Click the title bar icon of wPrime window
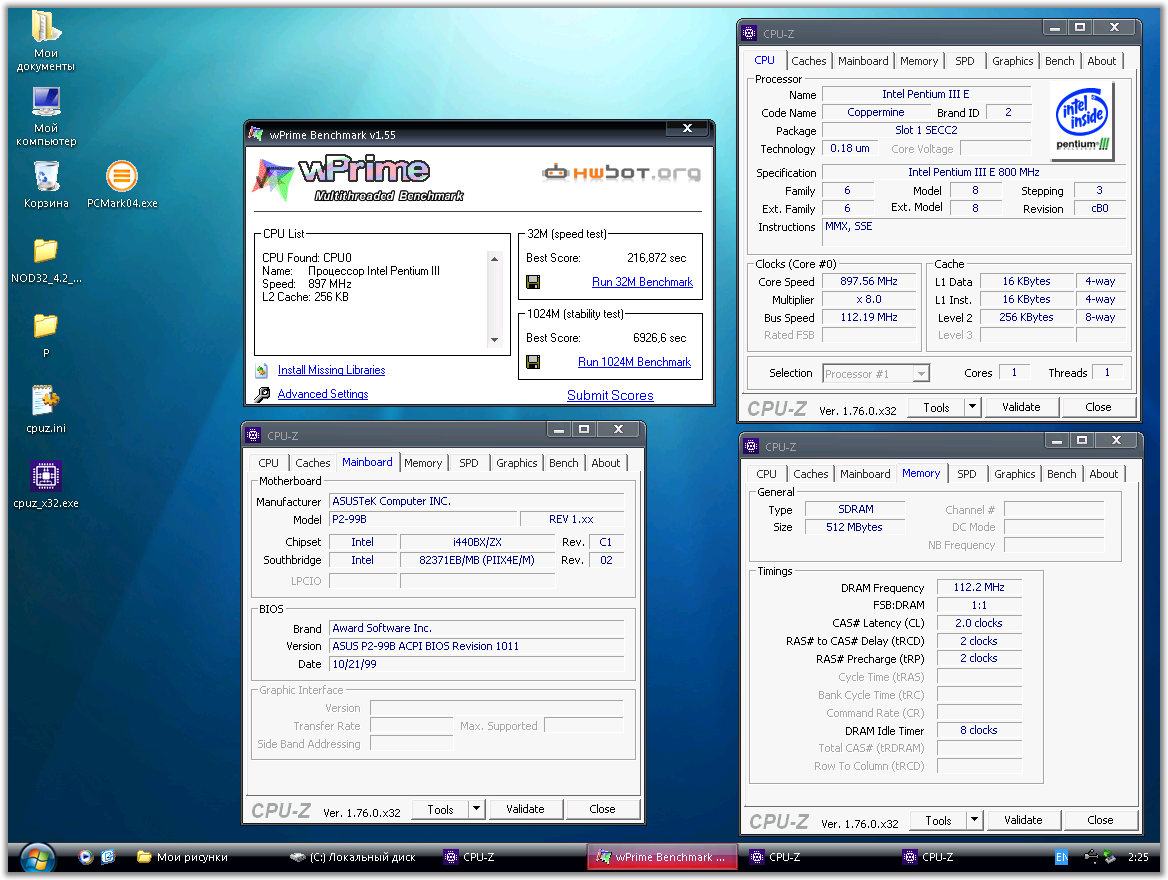This screenshot has width=1168, height=880. tap(256, 134)
